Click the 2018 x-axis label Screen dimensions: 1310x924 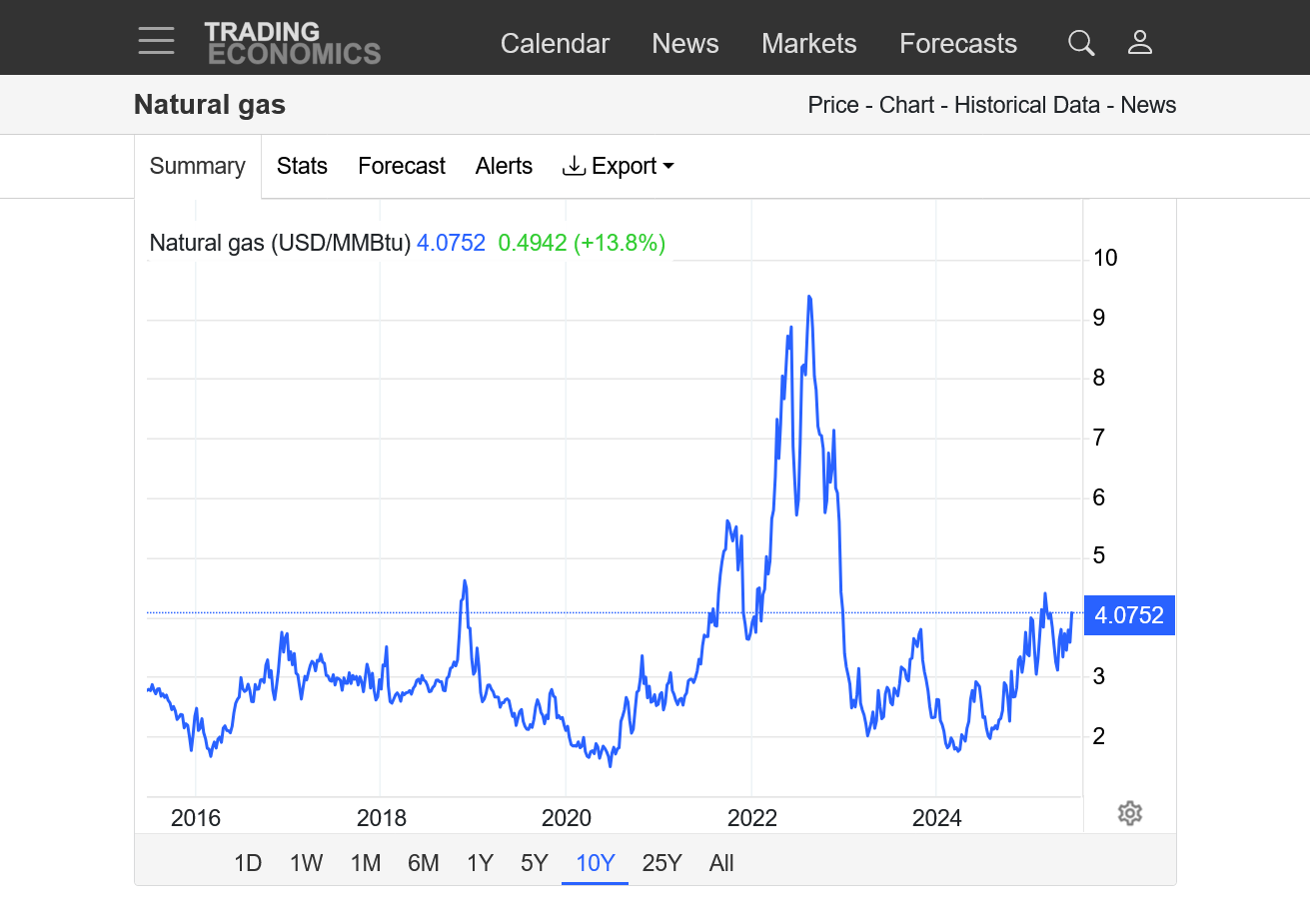point(382,818)
